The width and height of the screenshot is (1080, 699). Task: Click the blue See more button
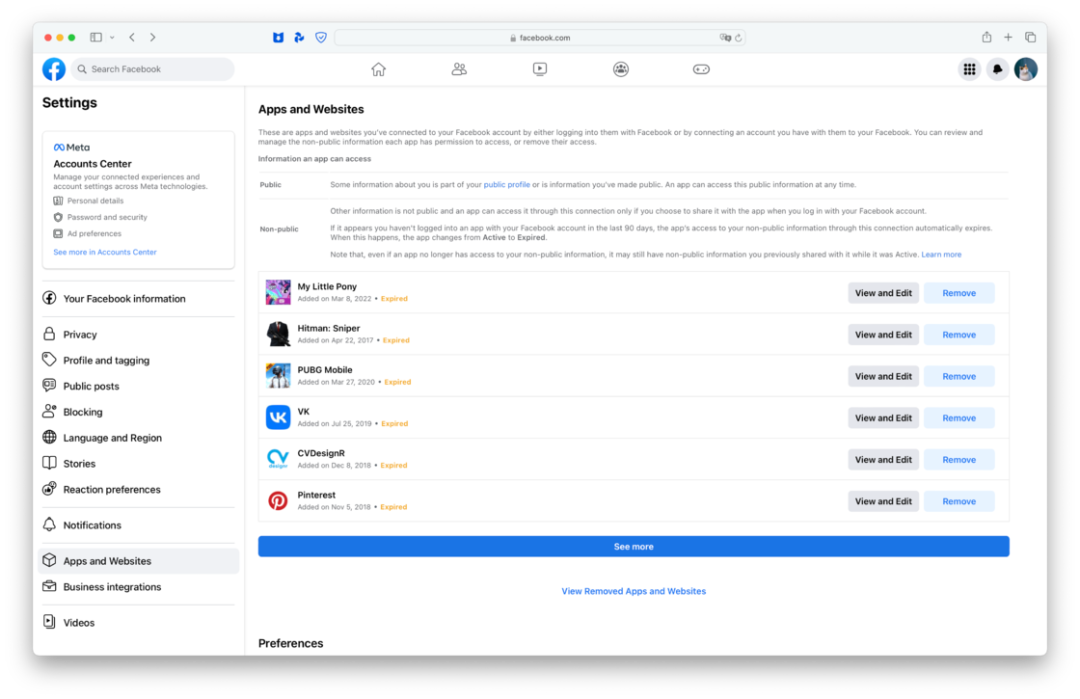pyautogui.click(x=634, y=547)
